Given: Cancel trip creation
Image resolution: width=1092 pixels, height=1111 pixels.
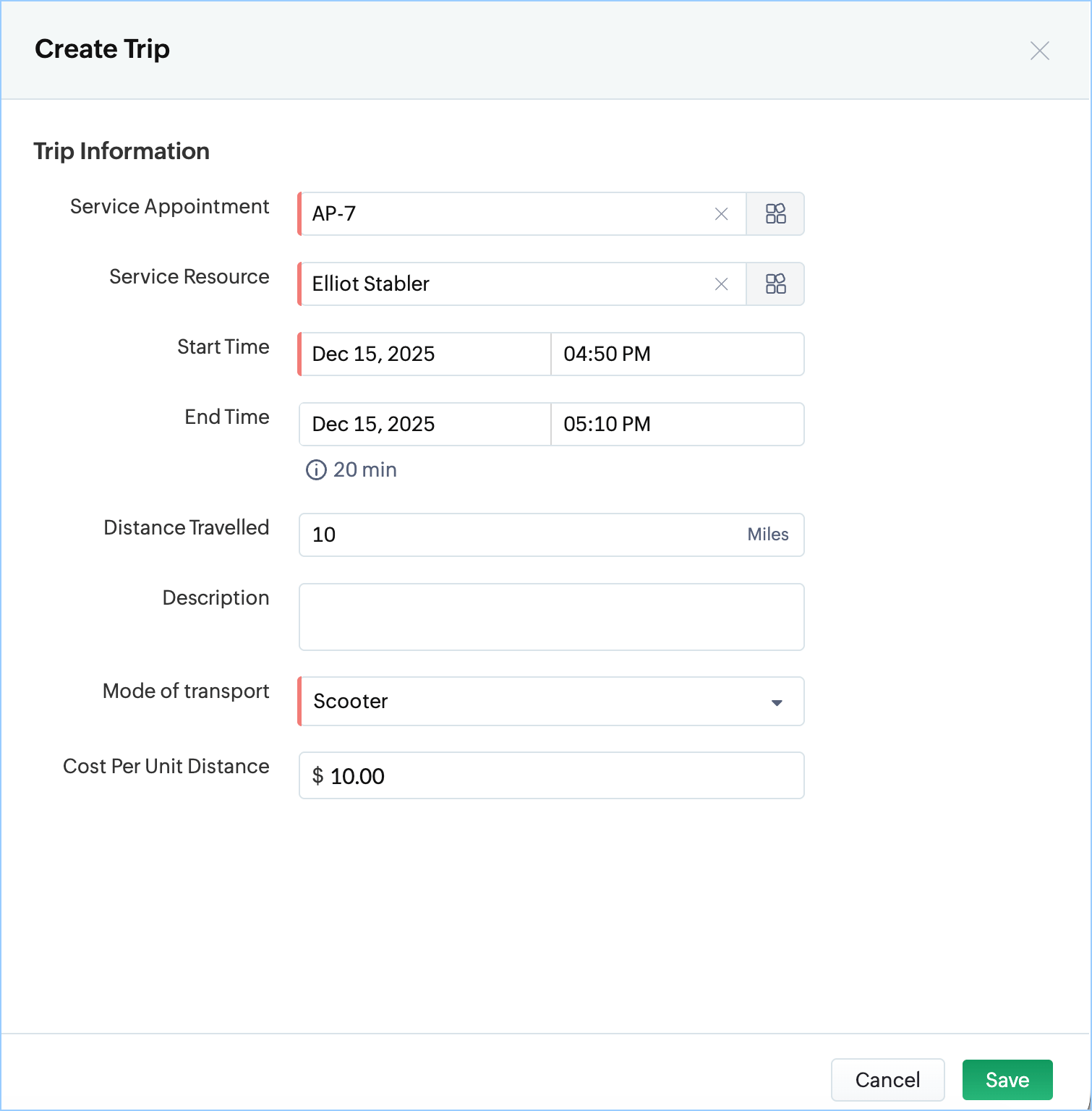Looking at the screenshot, I should (x=887, y=1080).
